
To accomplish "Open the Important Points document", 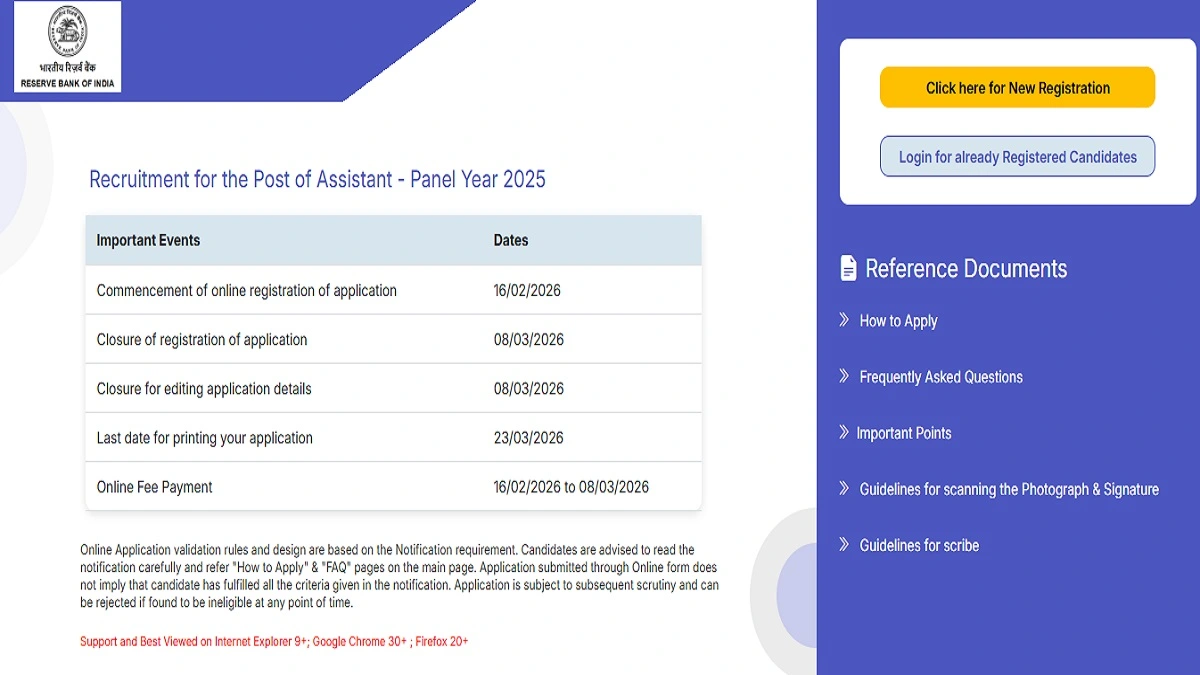I will coord(904,433).
